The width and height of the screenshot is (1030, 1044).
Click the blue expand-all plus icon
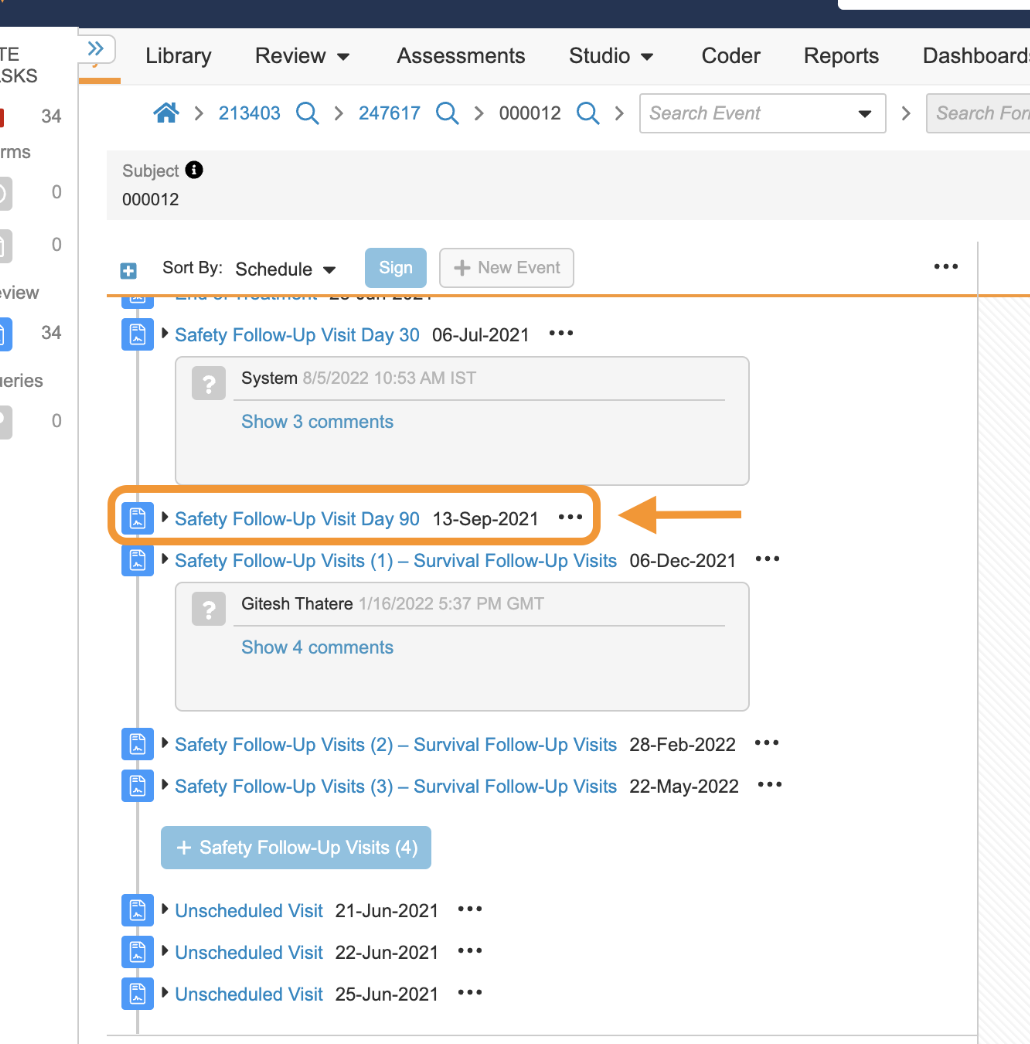click(x=128, y=270)
